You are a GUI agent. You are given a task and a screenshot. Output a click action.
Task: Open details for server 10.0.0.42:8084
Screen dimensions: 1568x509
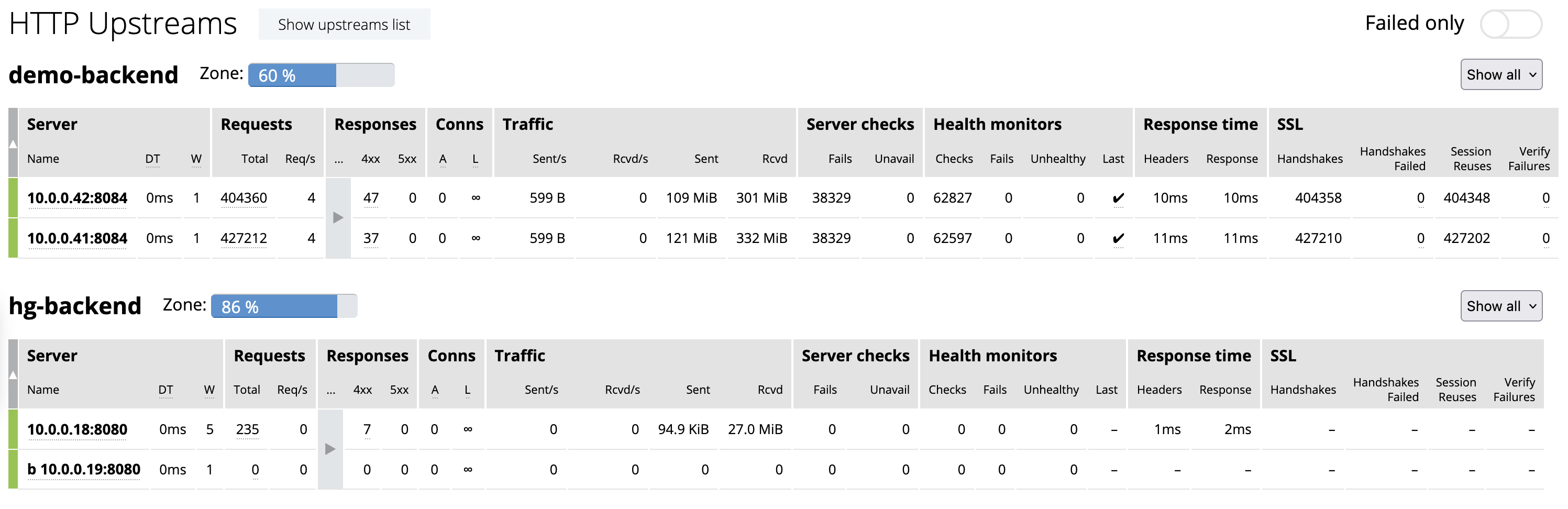pos(76,197)
